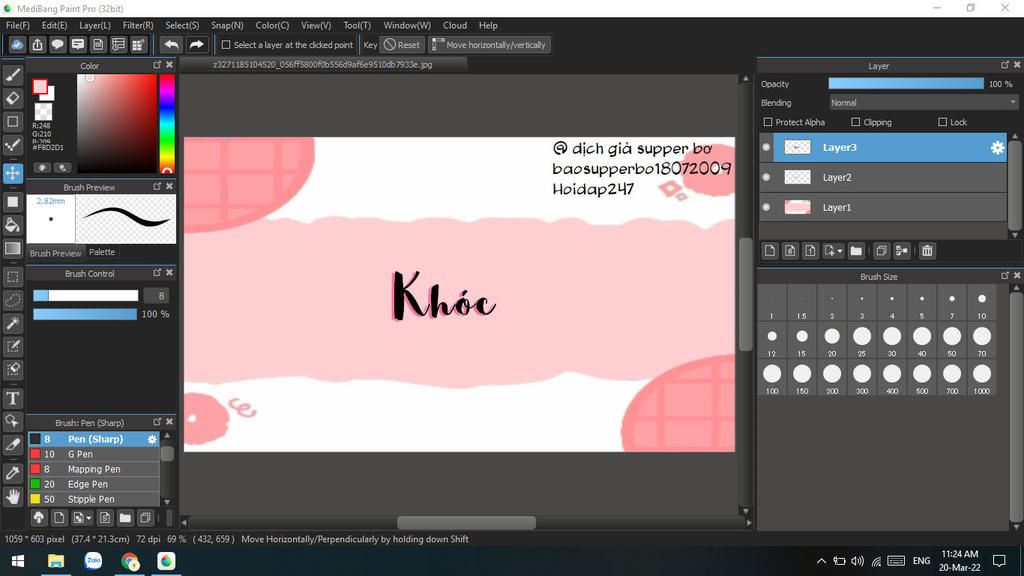Screen dimensions: 1024x576
Task: Open Pen (Sharp) brush settings gear
Action: point(152,440)
